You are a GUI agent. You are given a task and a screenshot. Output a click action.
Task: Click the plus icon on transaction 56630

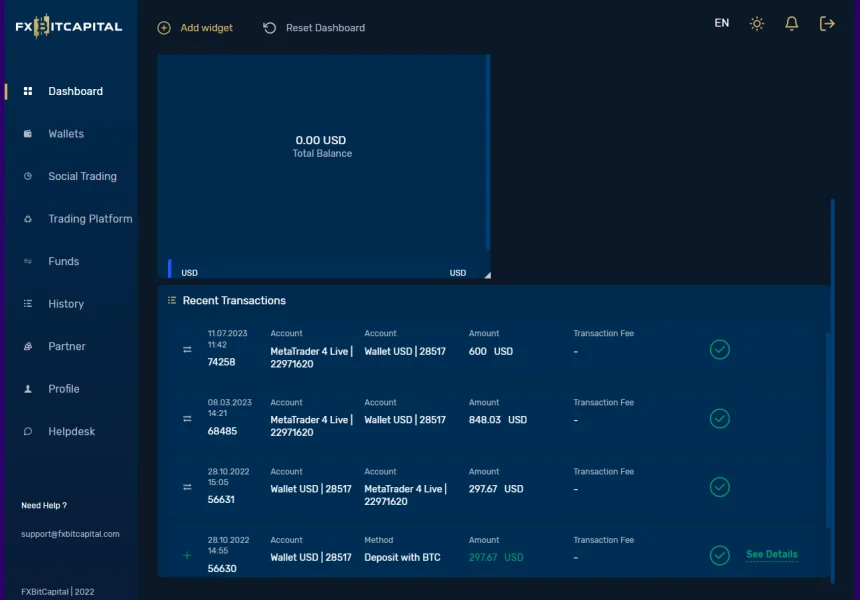187,555
